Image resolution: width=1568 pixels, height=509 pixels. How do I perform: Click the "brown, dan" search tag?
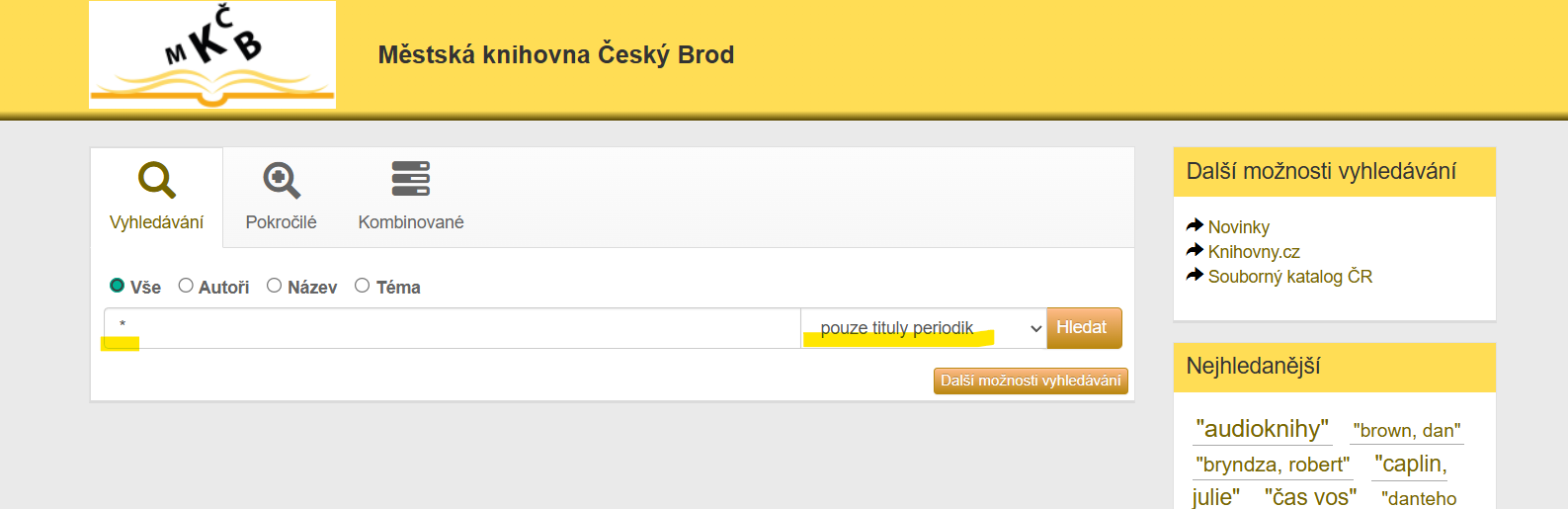coord(1406,431)
